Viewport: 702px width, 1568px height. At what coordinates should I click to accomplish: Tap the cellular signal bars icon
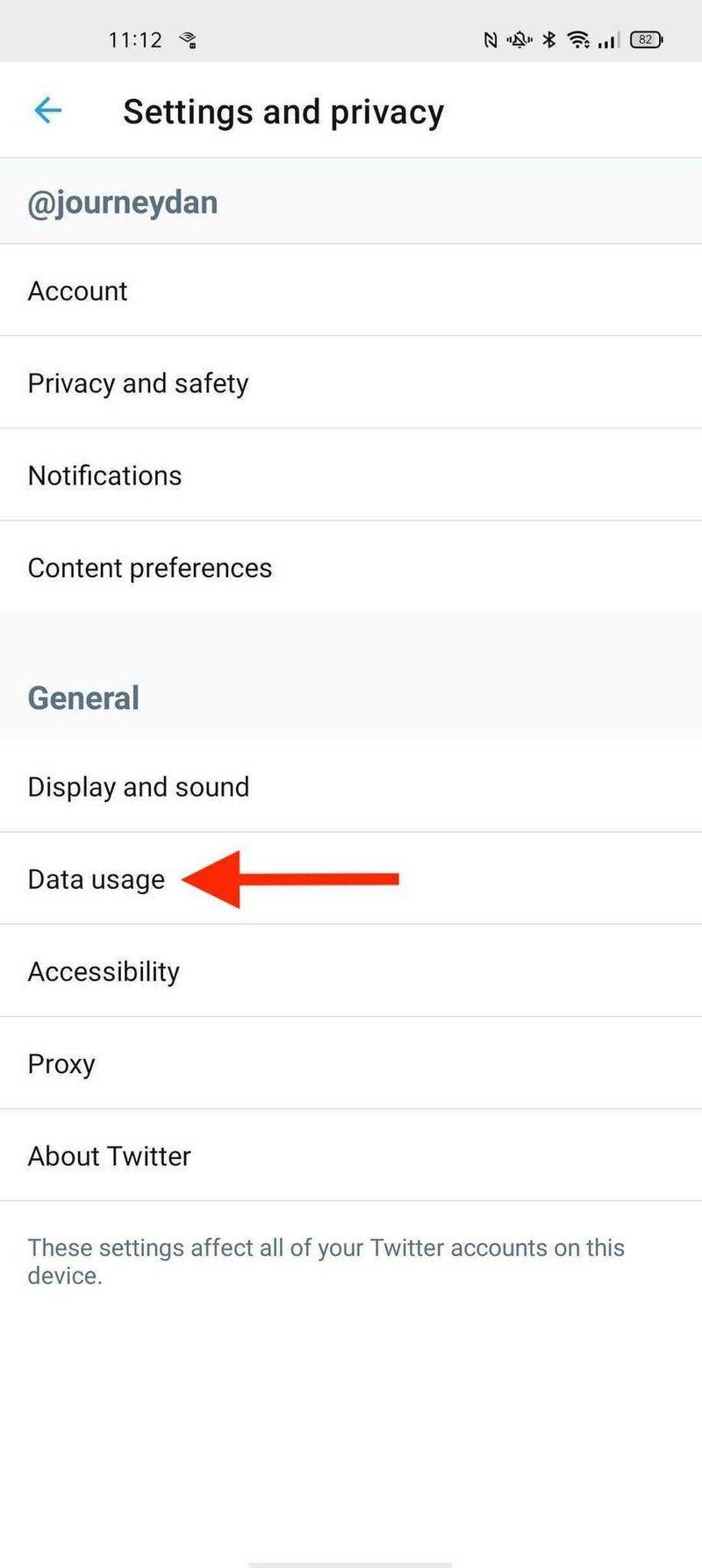(609, 39)
